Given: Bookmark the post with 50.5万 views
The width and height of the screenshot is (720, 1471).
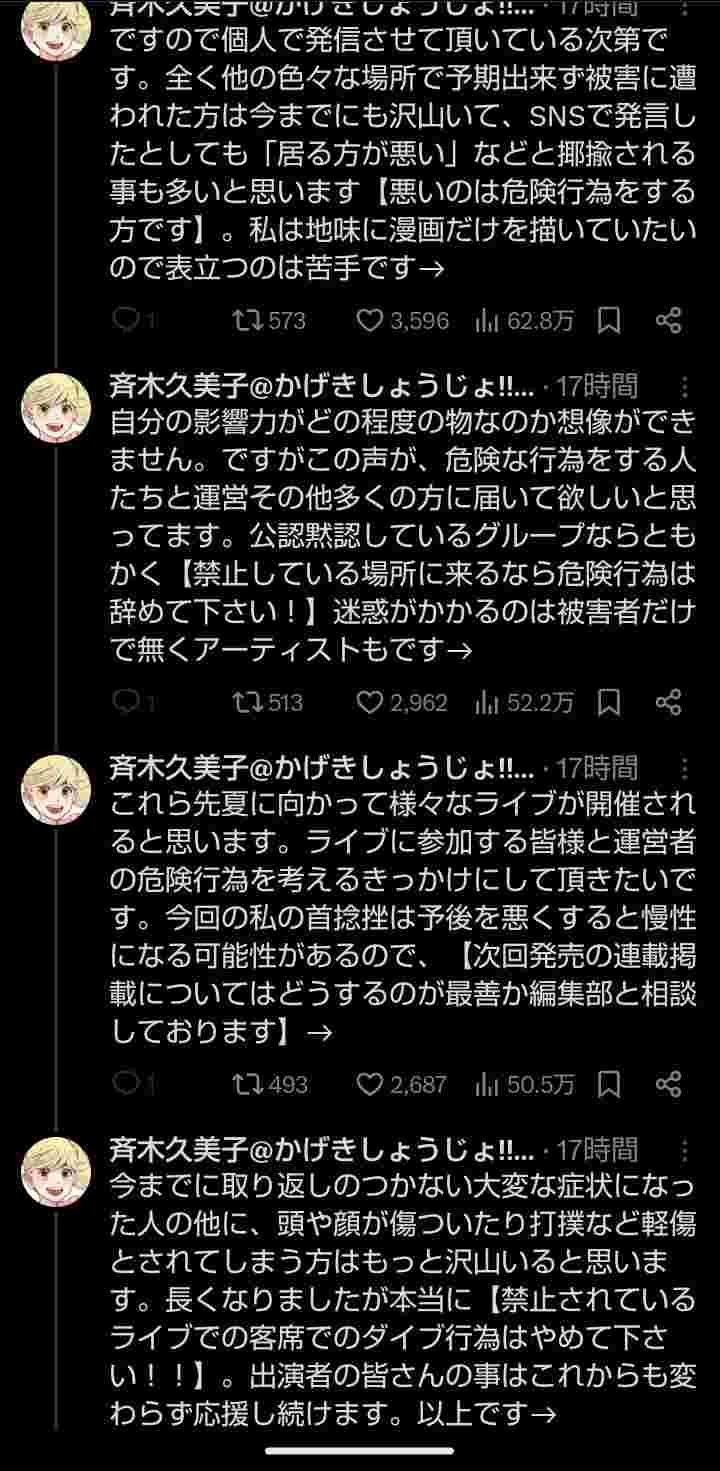Looking at the screenshot, I should tap(609, 1084).
